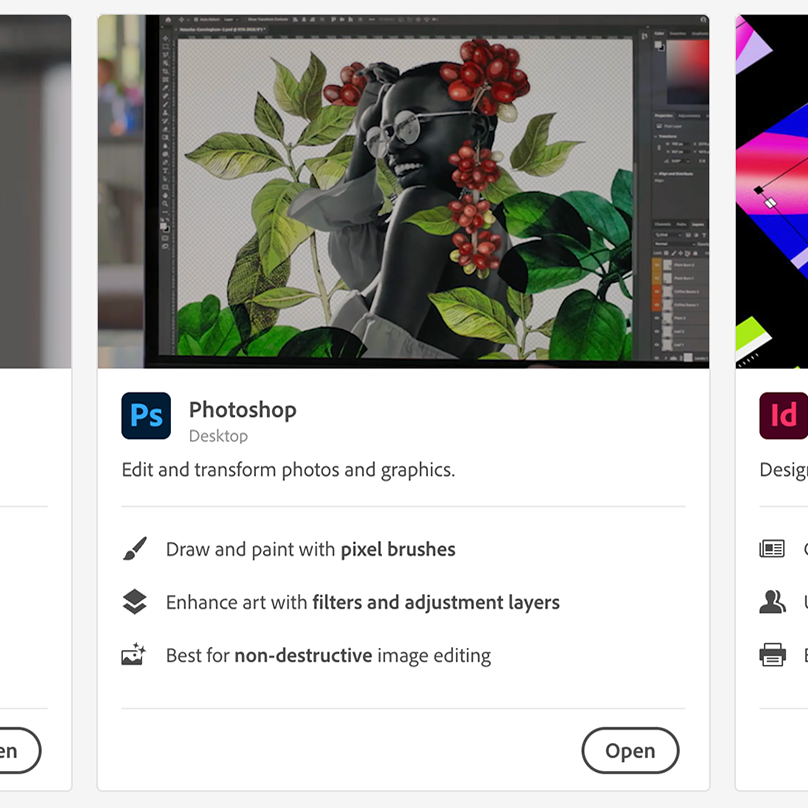Image resolution: width=808 pixels, height=808 pixels.
Task: Click the Desktop label under Photoshop
Action: tap(218, 436)
